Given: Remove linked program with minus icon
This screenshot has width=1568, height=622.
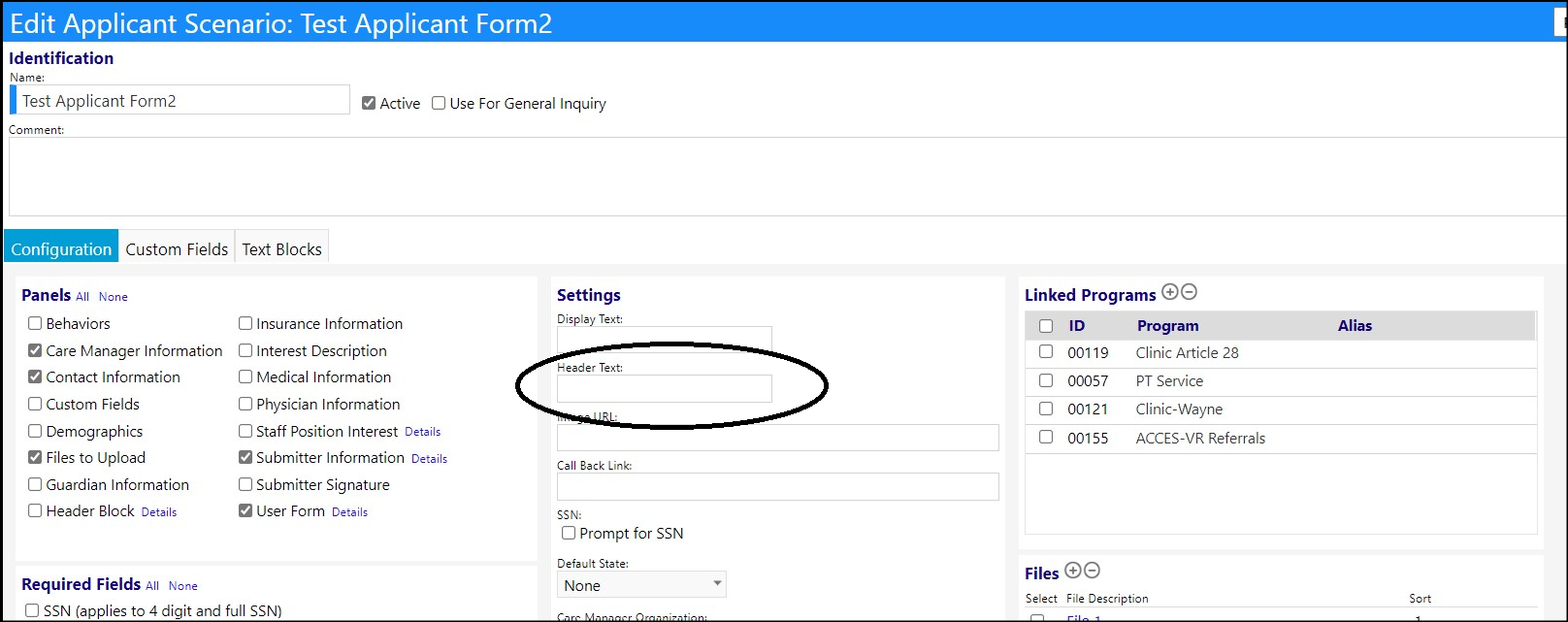Looking at the screenshot, I should tap(1189, 292).
